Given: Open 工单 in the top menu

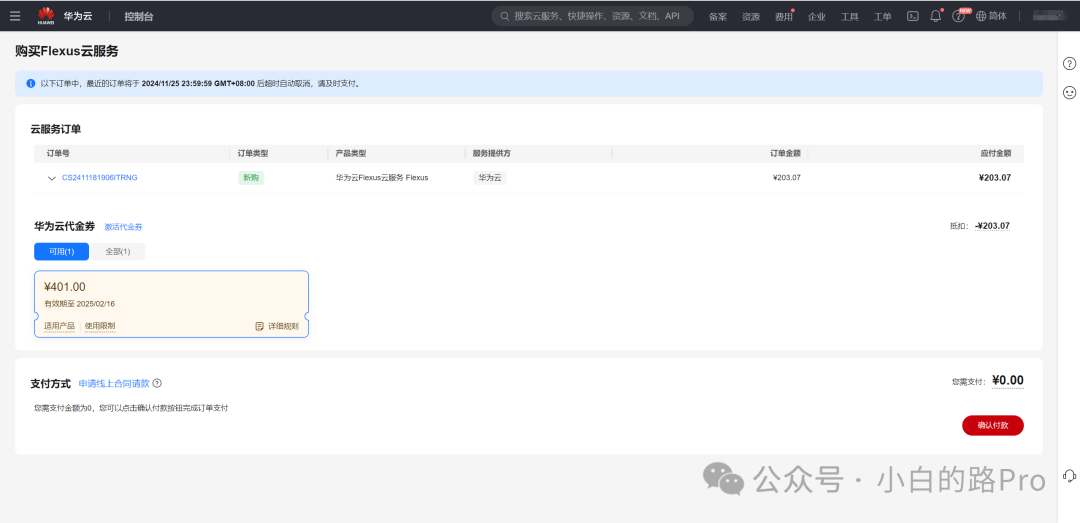Looking at the screenshot, I should [x=882, y=17].
